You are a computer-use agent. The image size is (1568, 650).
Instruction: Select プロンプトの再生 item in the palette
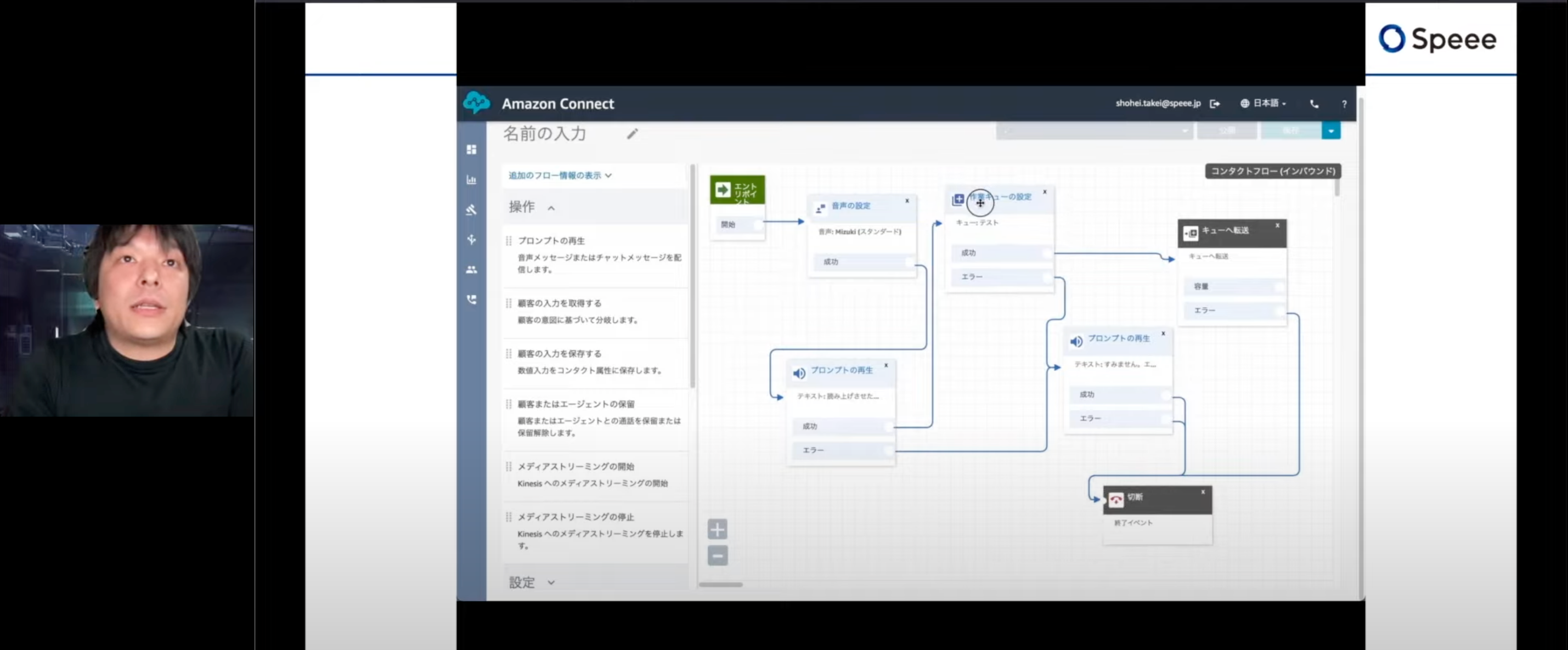click(x=551, y=241)
